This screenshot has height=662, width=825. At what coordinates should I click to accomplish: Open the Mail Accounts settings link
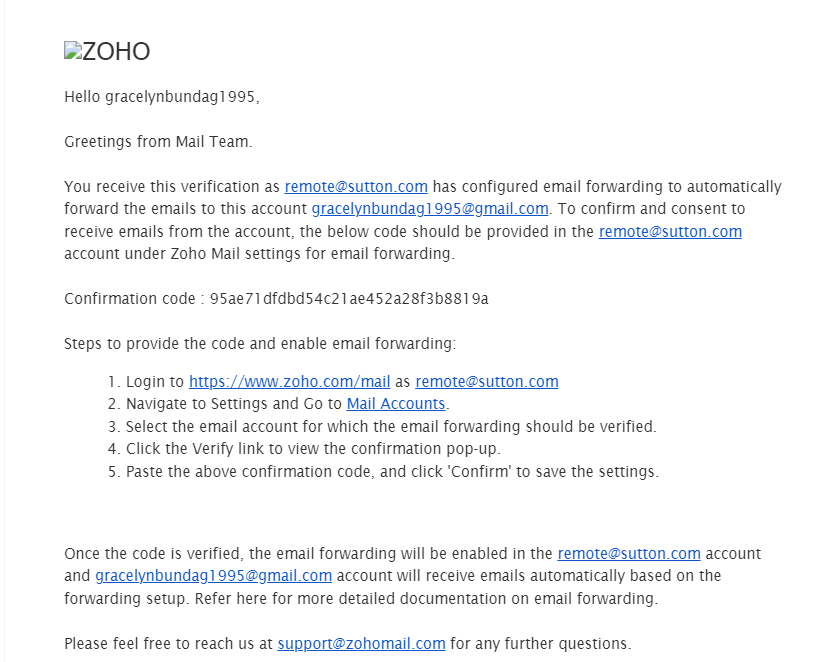coord(396,404)
